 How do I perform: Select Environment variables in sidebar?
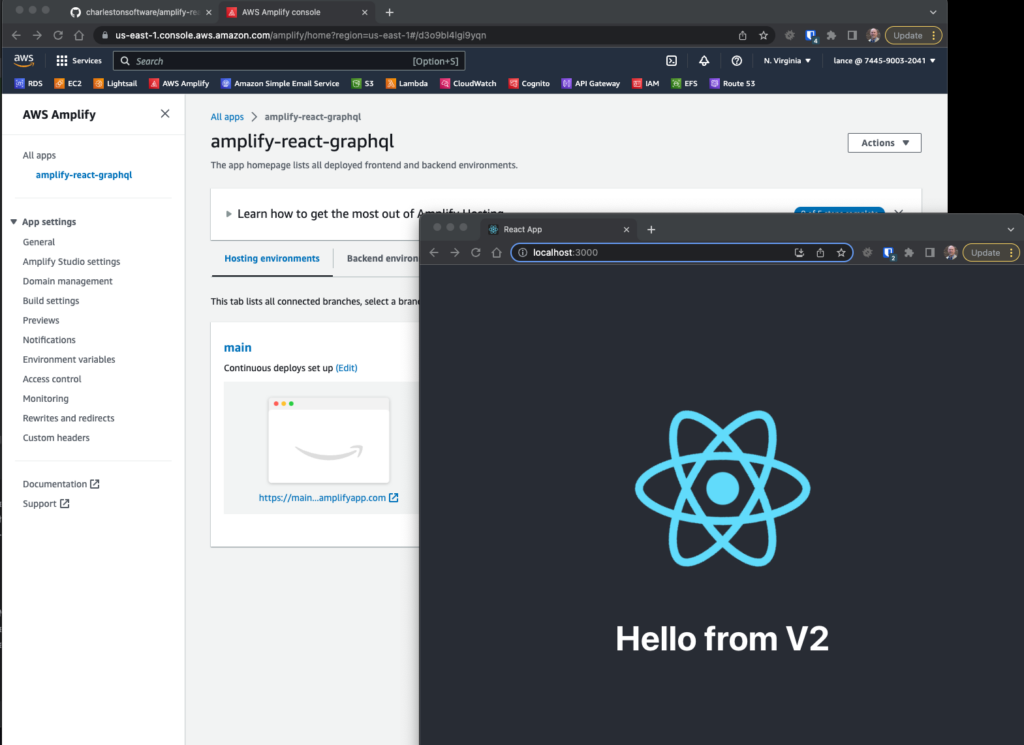point(69,360)
